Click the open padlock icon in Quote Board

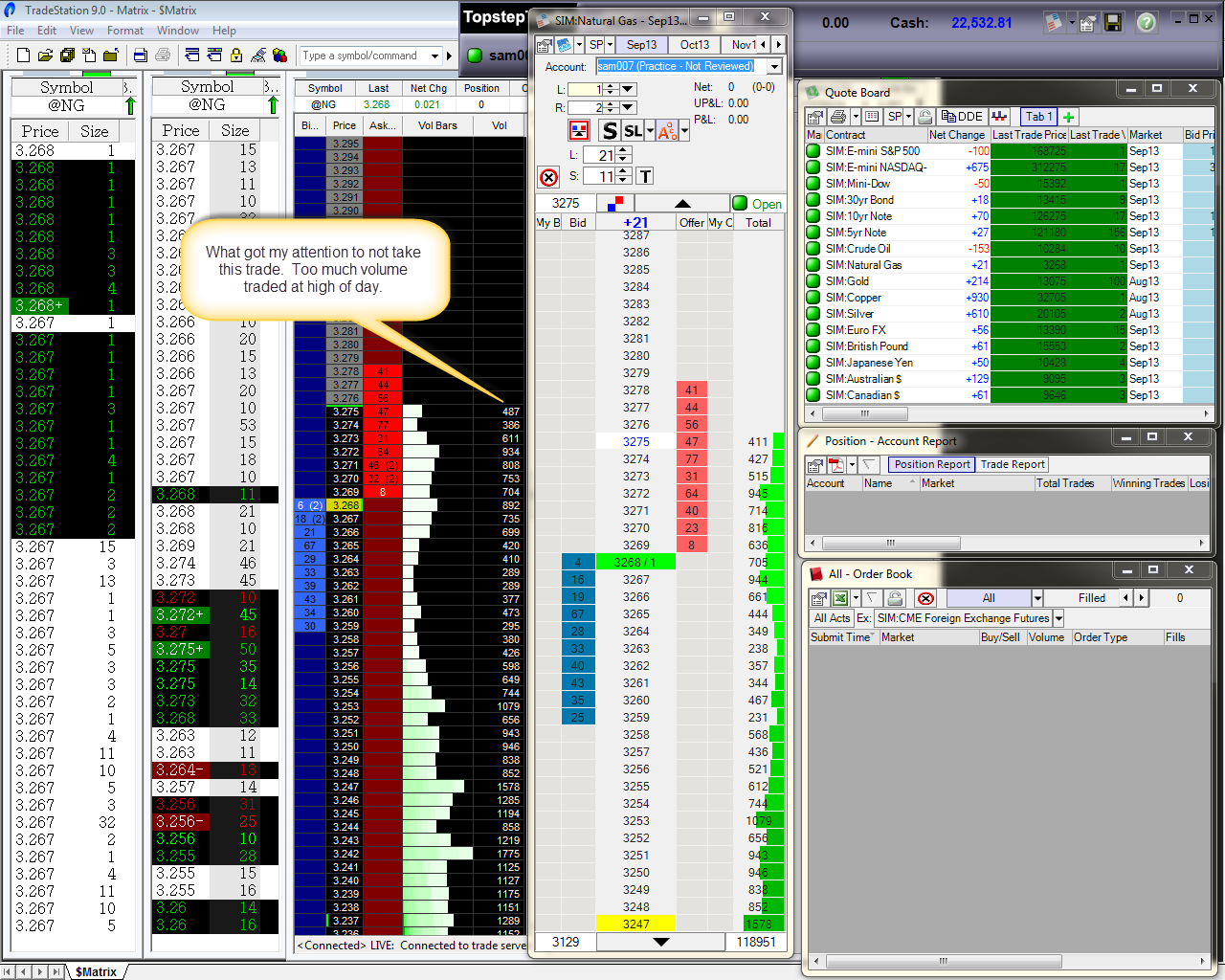tap(925, 117)
